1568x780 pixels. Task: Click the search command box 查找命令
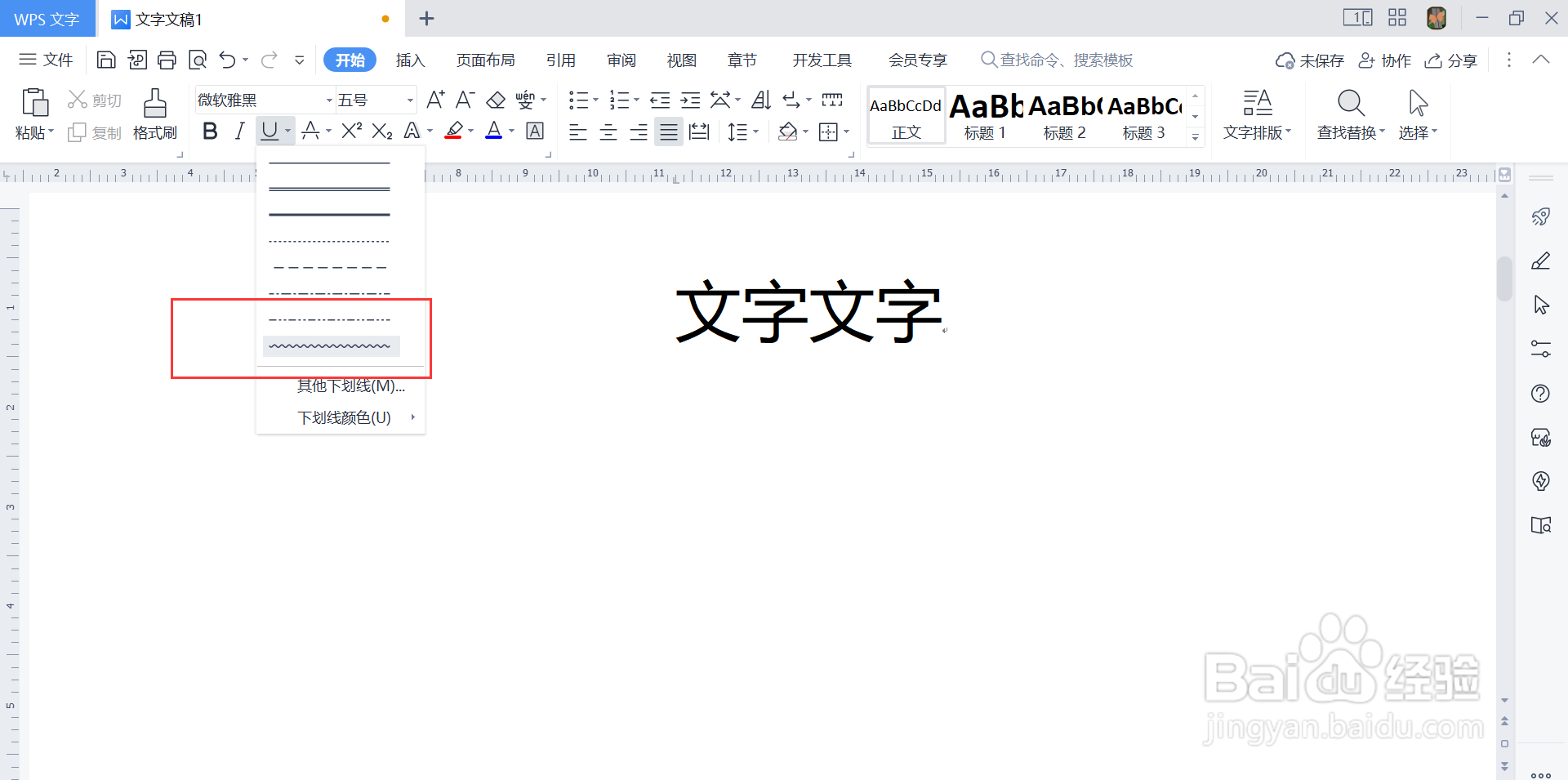click(1057, 60)
